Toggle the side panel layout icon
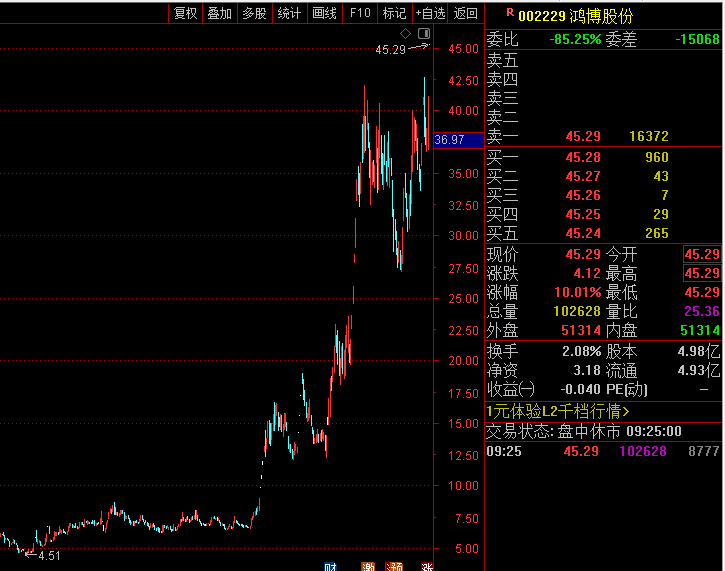725x571 pixels. pyautogui.click(x=424, y=33)
